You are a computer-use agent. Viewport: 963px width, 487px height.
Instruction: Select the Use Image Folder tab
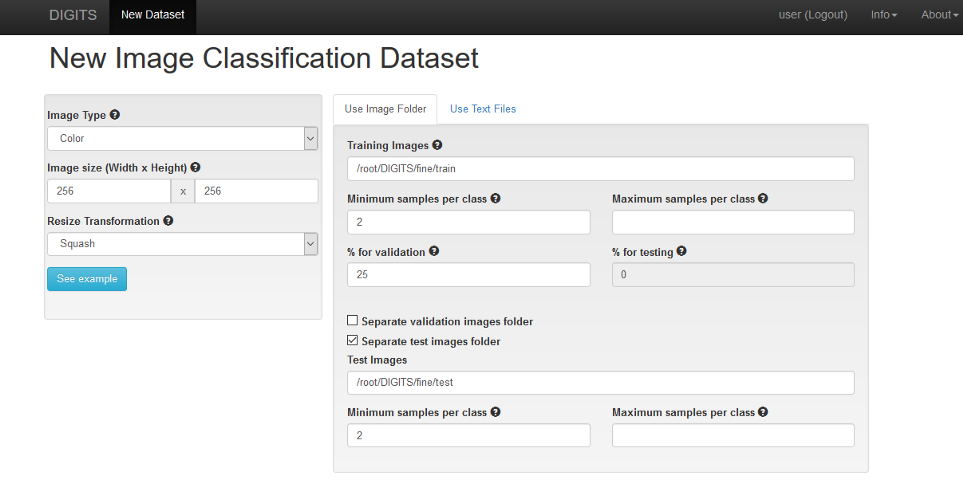pos(385,109)
